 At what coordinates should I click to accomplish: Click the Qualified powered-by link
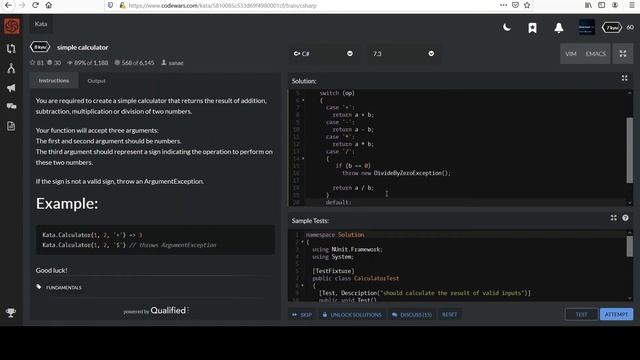[168, 311]
